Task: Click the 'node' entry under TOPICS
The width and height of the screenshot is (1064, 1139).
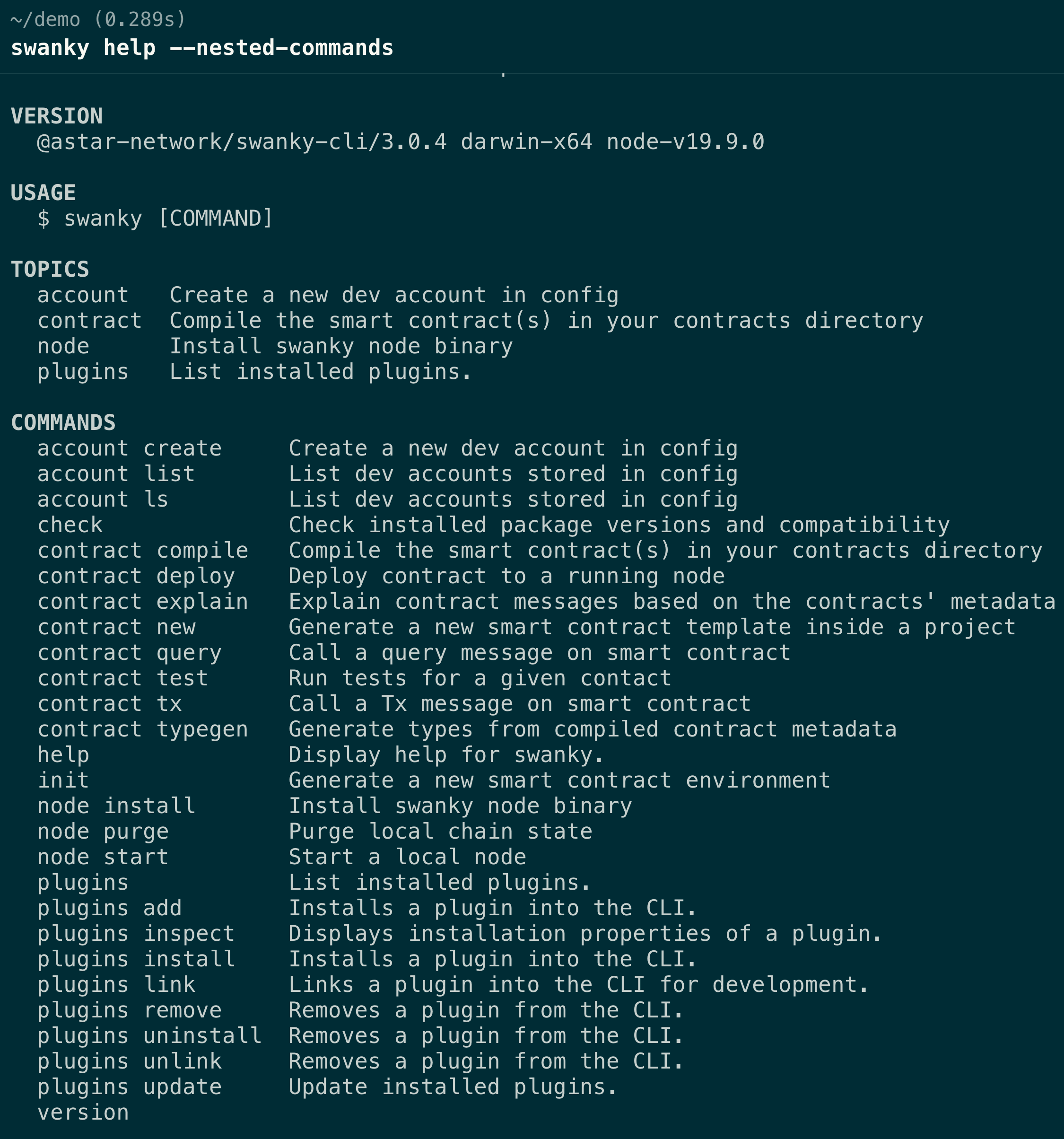Action: tap(63, 346)
